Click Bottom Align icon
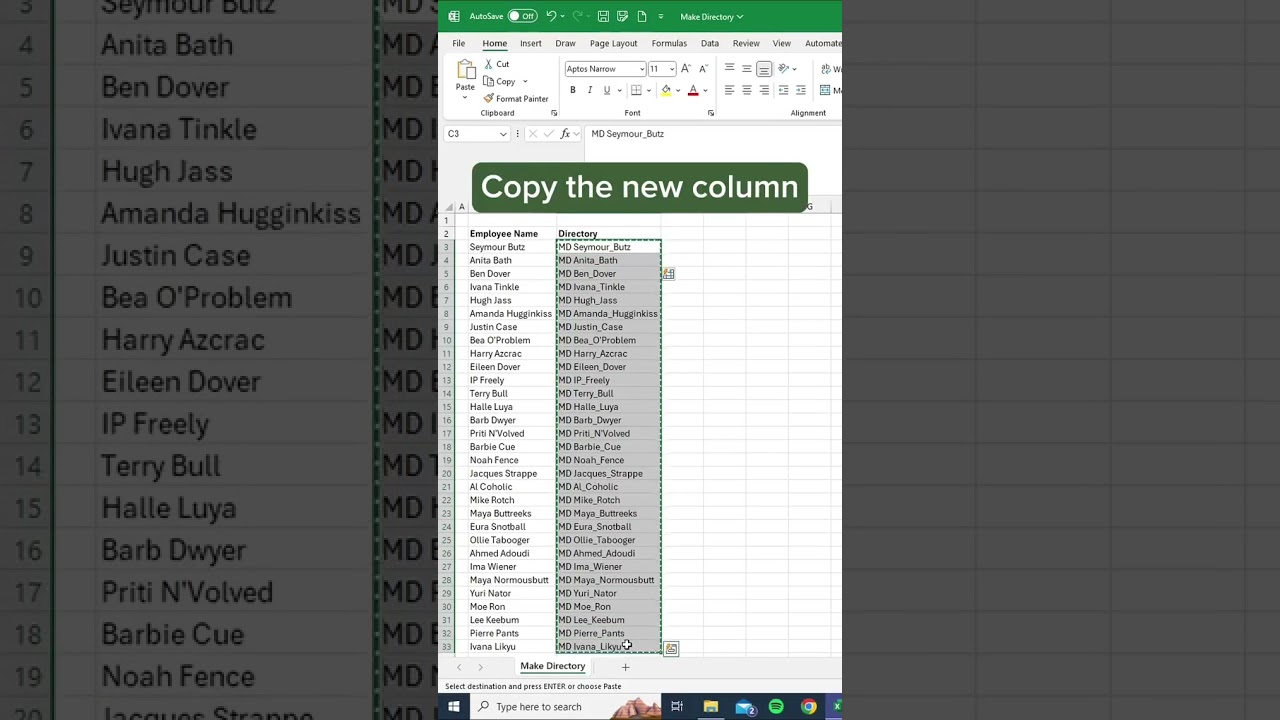This screenshot has height=720, width=1280. pos(764,69)
